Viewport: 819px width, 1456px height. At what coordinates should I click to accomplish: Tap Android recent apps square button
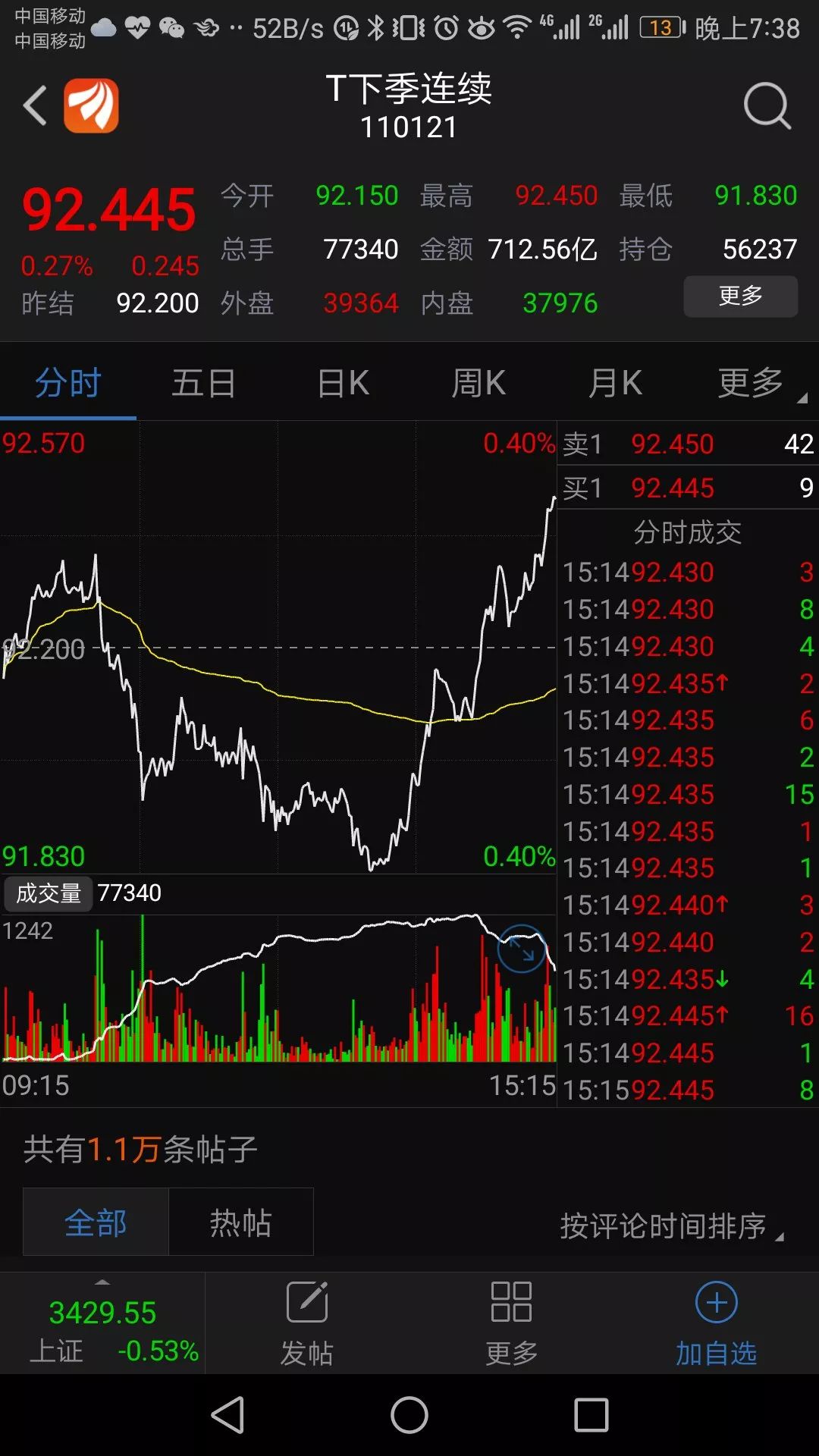591,1415
